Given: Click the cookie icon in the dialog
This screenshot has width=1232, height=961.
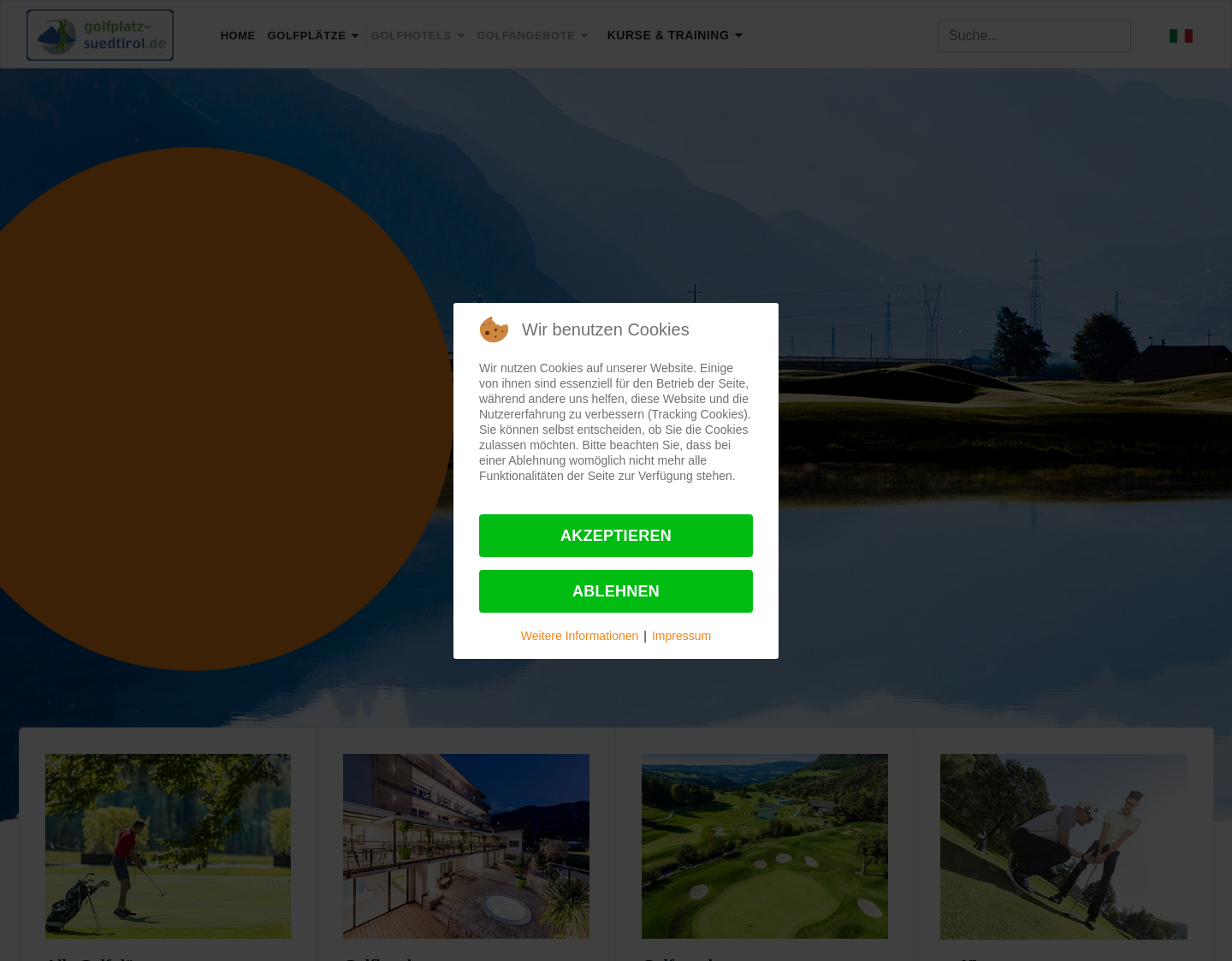Looking at the screenshot, I should click(x=494, y=329).
